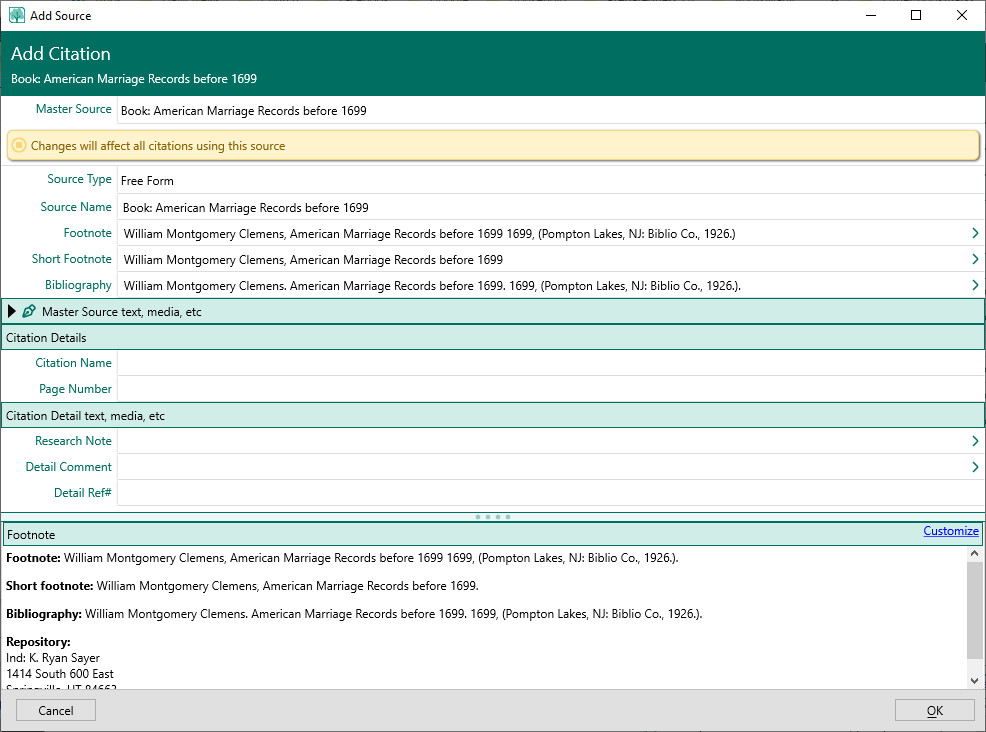
Task: Click into the Citation Name field
Action: pyautogui.click(x=550, y=363)
